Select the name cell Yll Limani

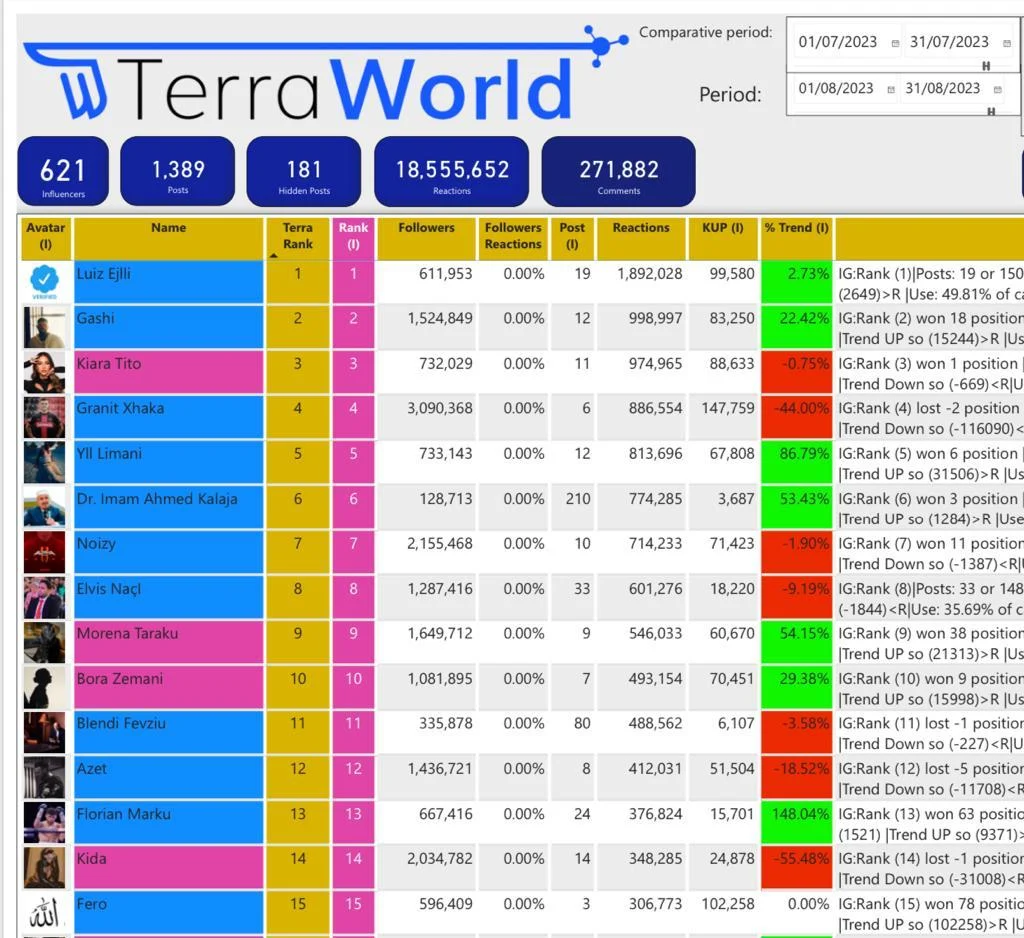pyautogui.click(x=168, y=462)
